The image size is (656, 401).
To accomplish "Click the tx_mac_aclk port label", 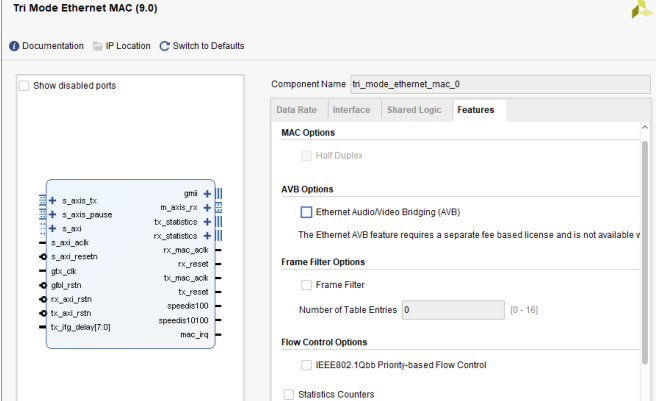I will (x=186, y=278).
